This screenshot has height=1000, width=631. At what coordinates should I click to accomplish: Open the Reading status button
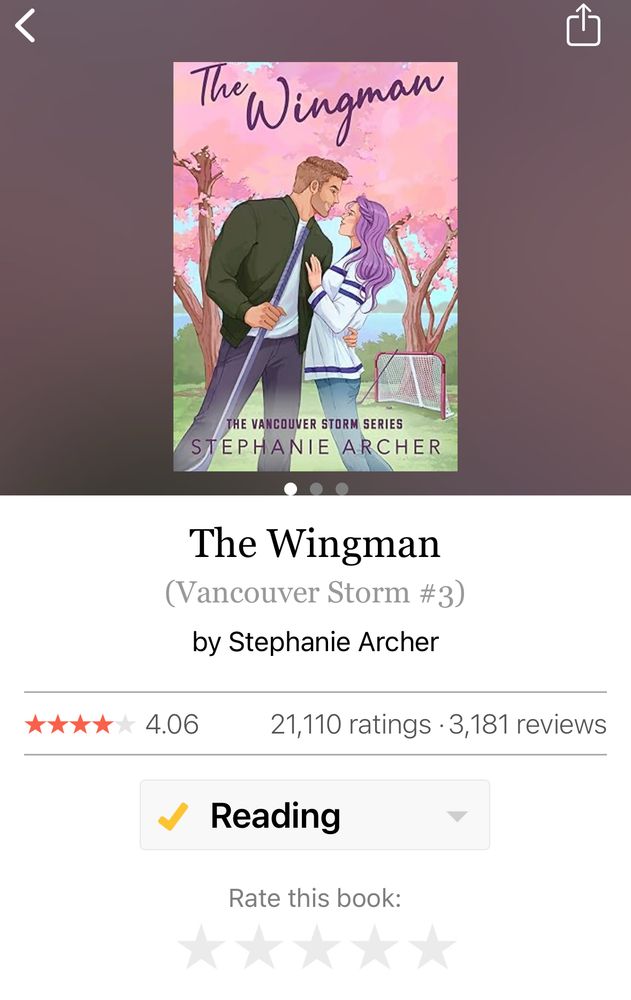point(315,814)
